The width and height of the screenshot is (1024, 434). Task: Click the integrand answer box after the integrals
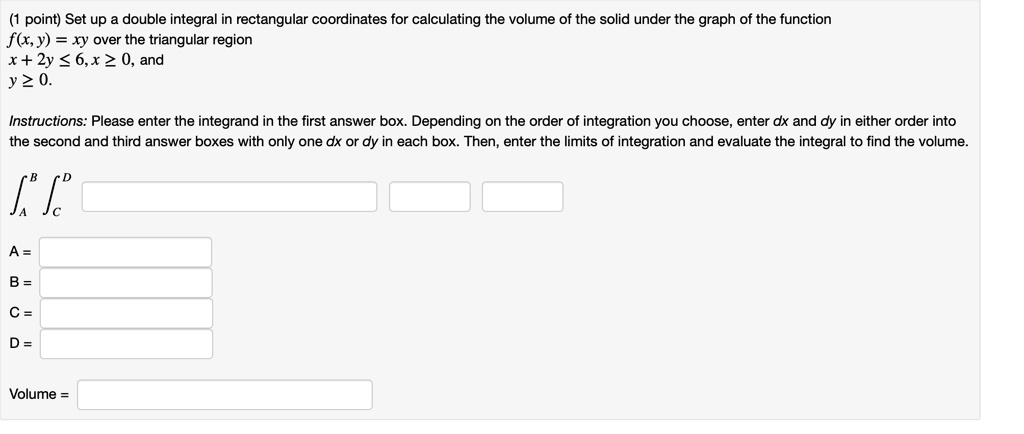pos(229,196)
